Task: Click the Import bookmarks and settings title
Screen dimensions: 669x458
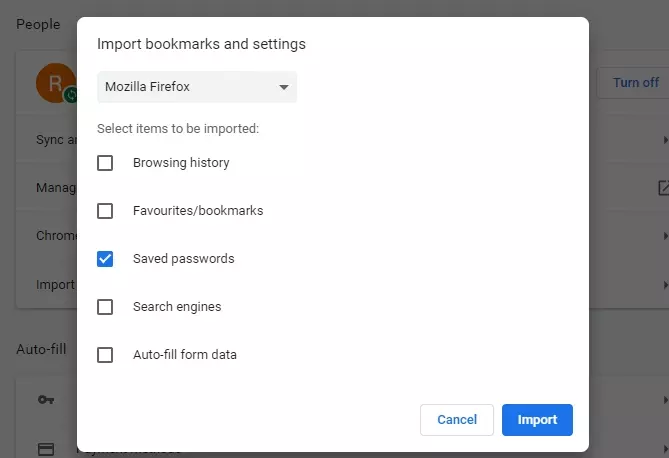Action: point(201,44)
